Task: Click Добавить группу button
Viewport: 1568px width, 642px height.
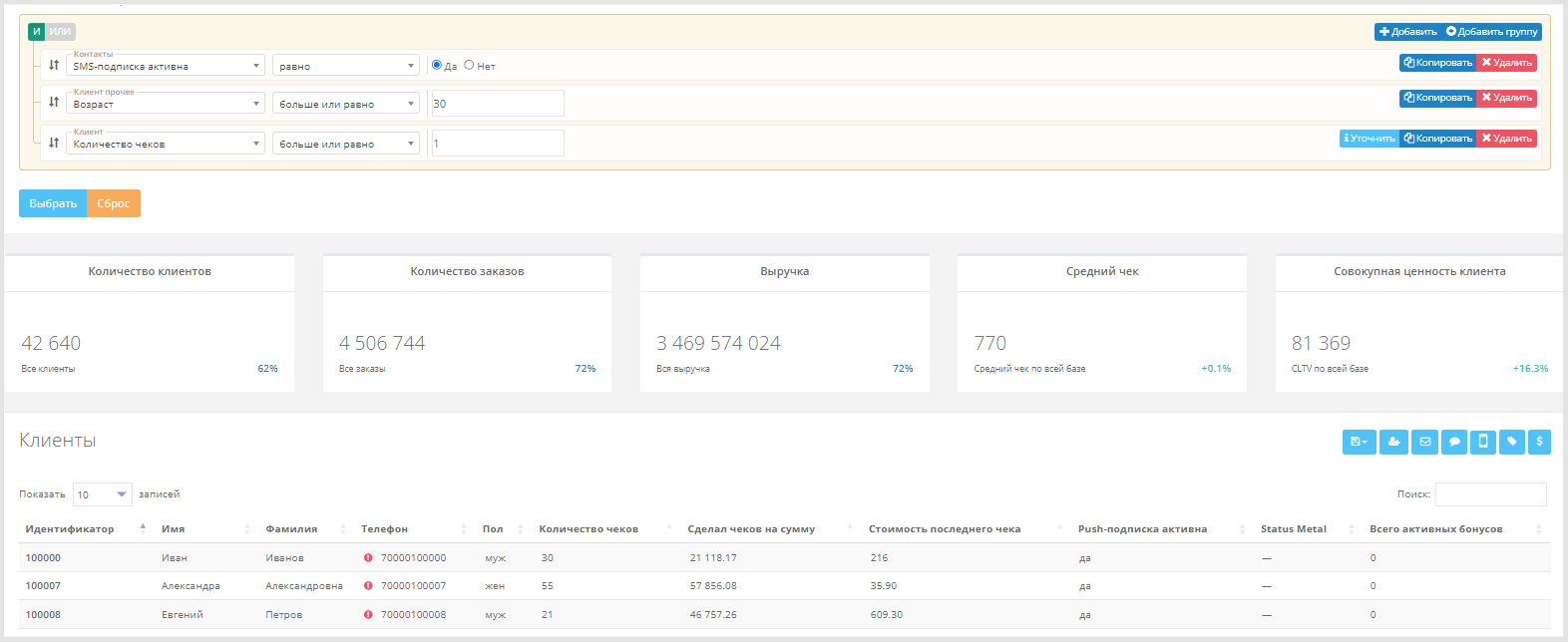Action: pos(1492,32)
